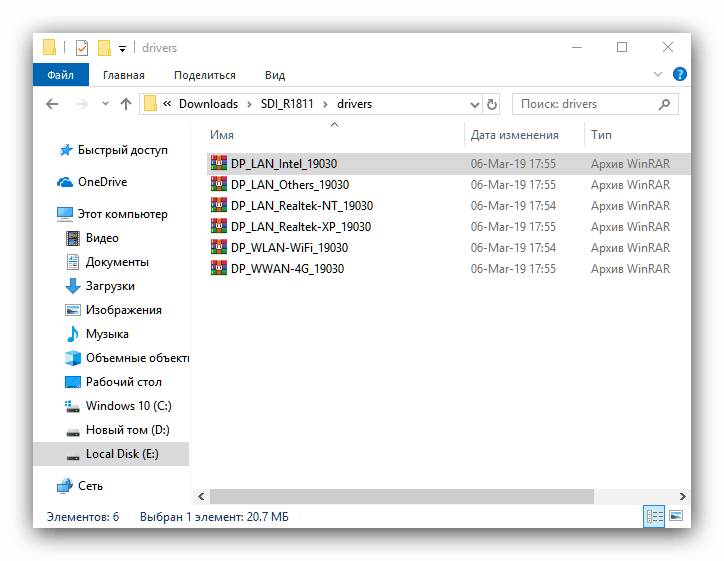Click the WinRAR icon of DP_WLAN-WiFi_19030
The height and width of the screenshot is (561, 724).
coord(218,247)
